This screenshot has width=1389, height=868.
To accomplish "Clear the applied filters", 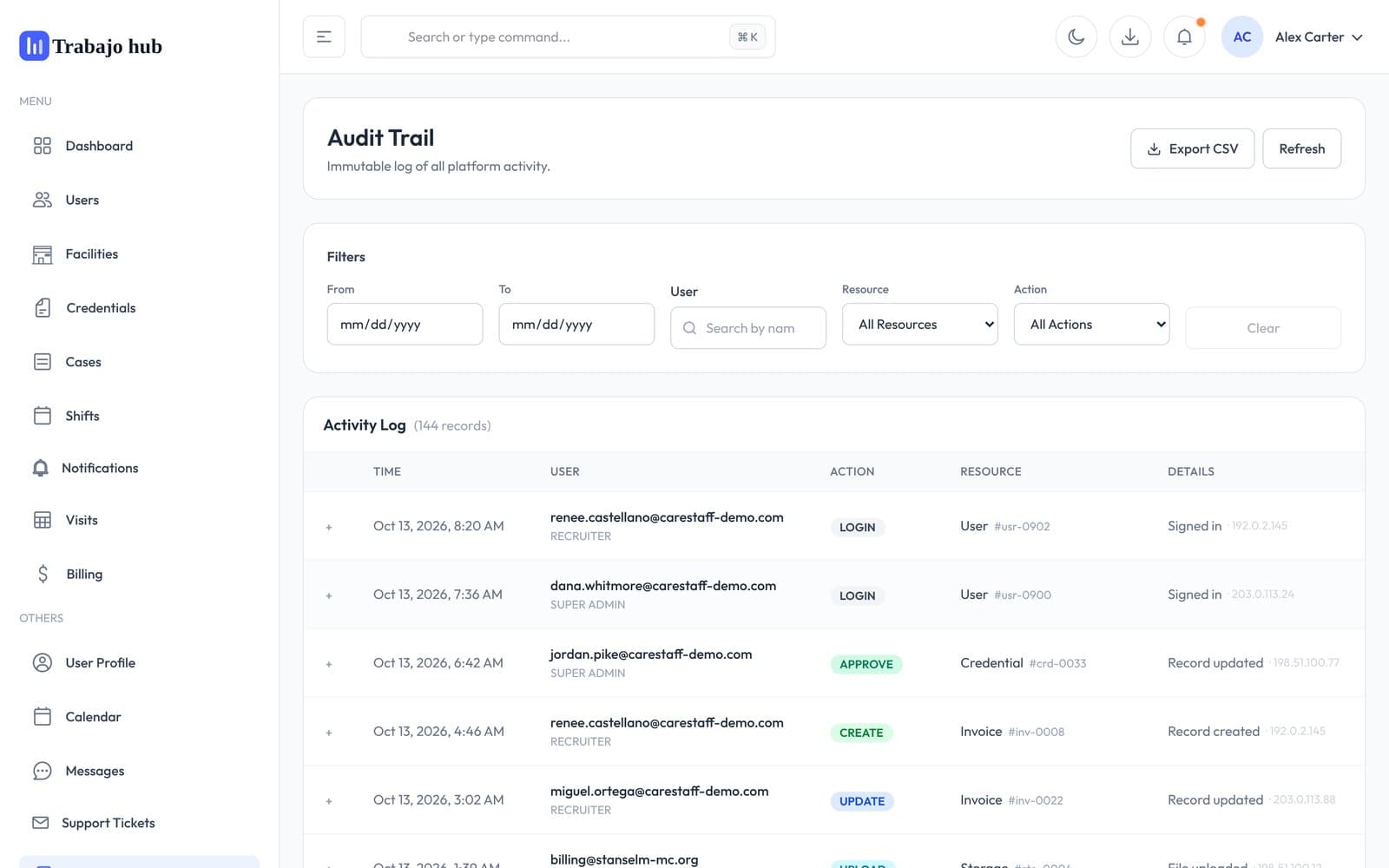I will [x=1263, y=328].
